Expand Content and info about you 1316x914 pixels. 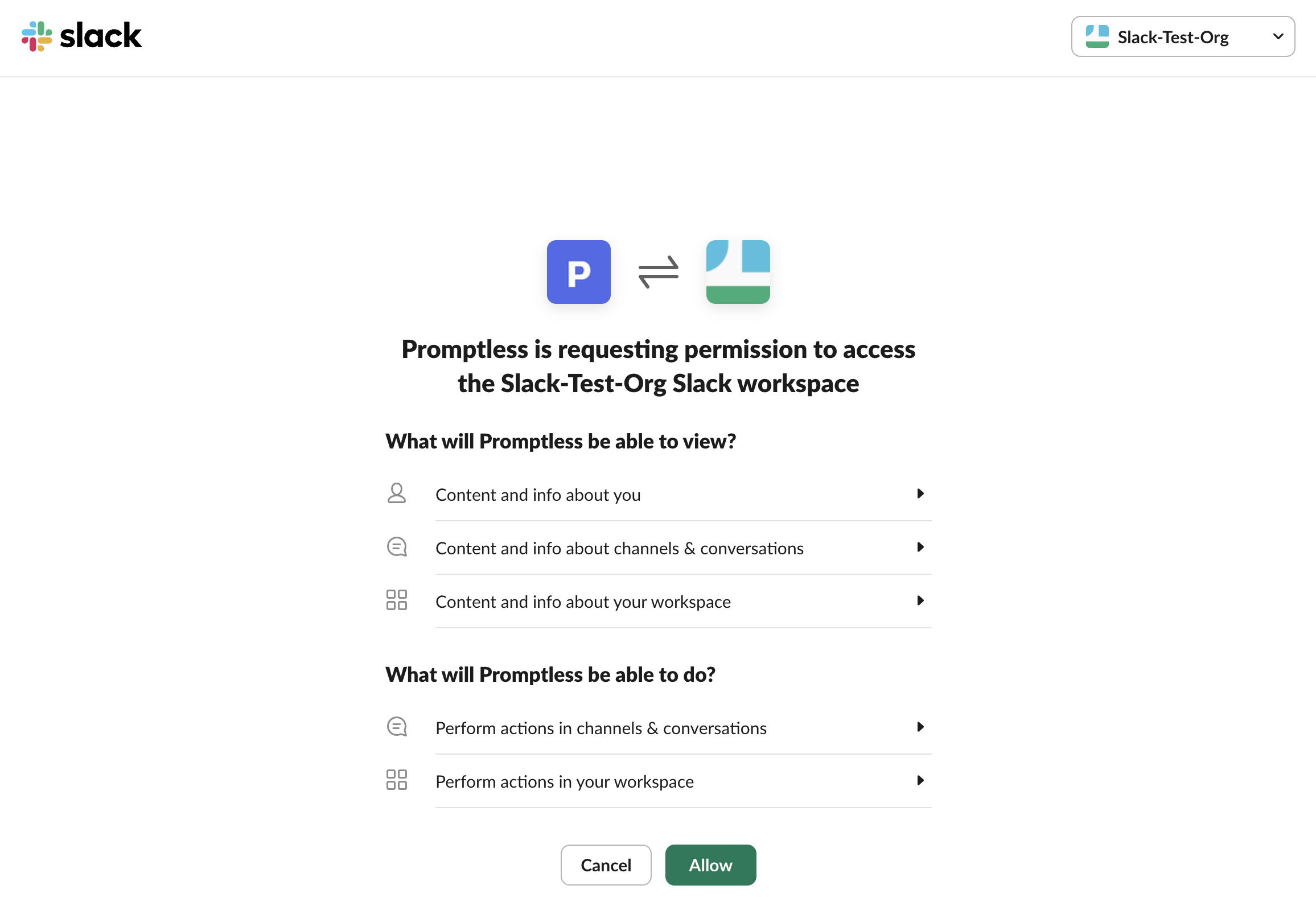coord(920,493)
